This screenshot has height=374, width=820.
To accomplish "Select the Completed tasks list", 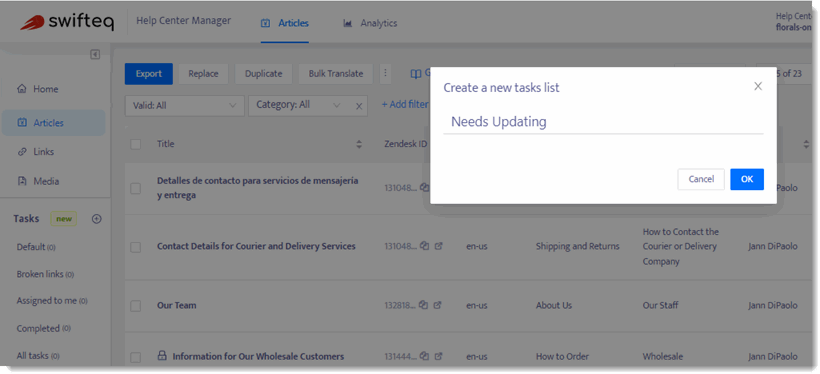I will click(43, 328).
